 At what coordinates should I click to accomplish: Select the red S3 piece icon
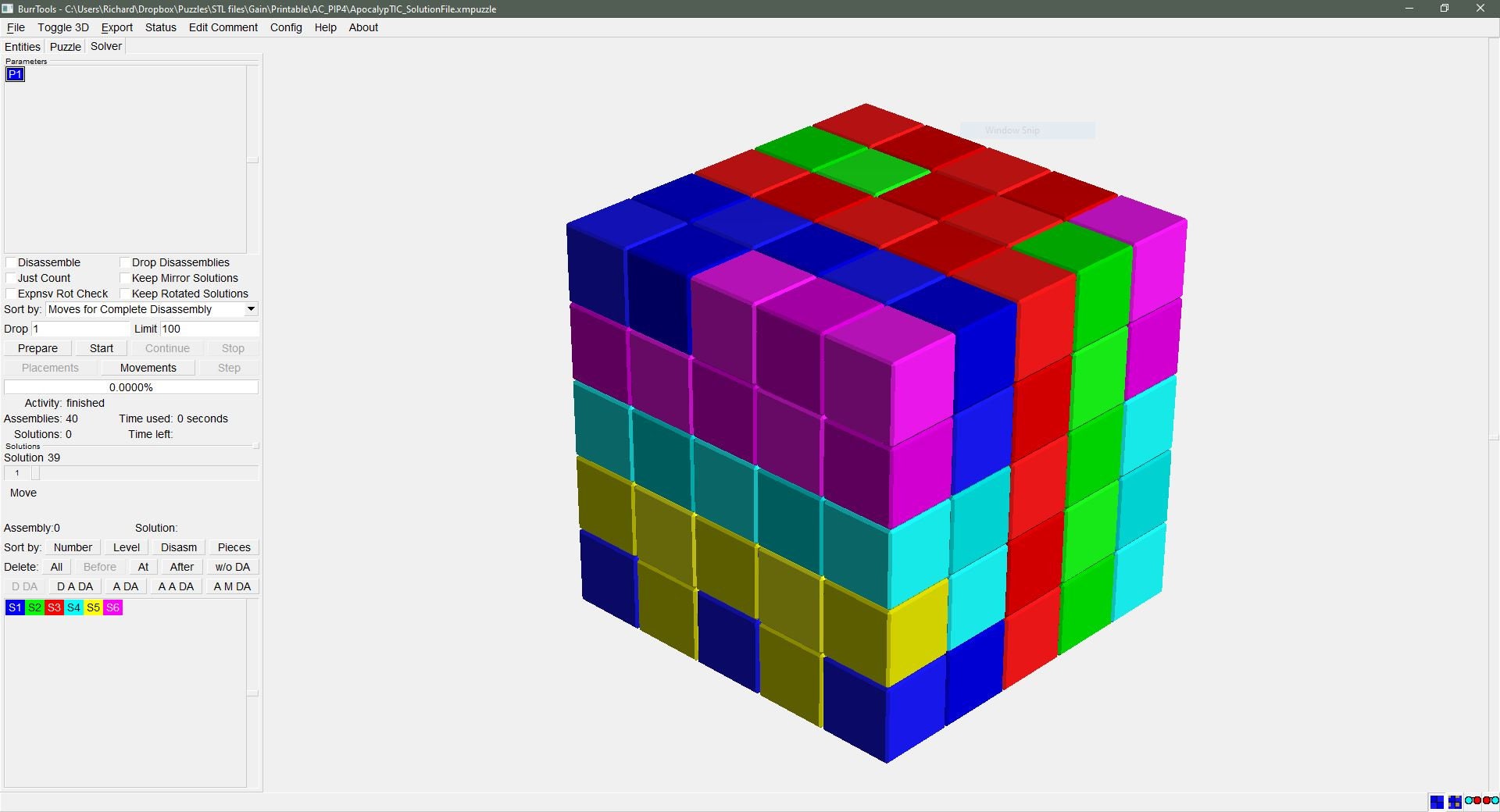[x=54, y=607]
